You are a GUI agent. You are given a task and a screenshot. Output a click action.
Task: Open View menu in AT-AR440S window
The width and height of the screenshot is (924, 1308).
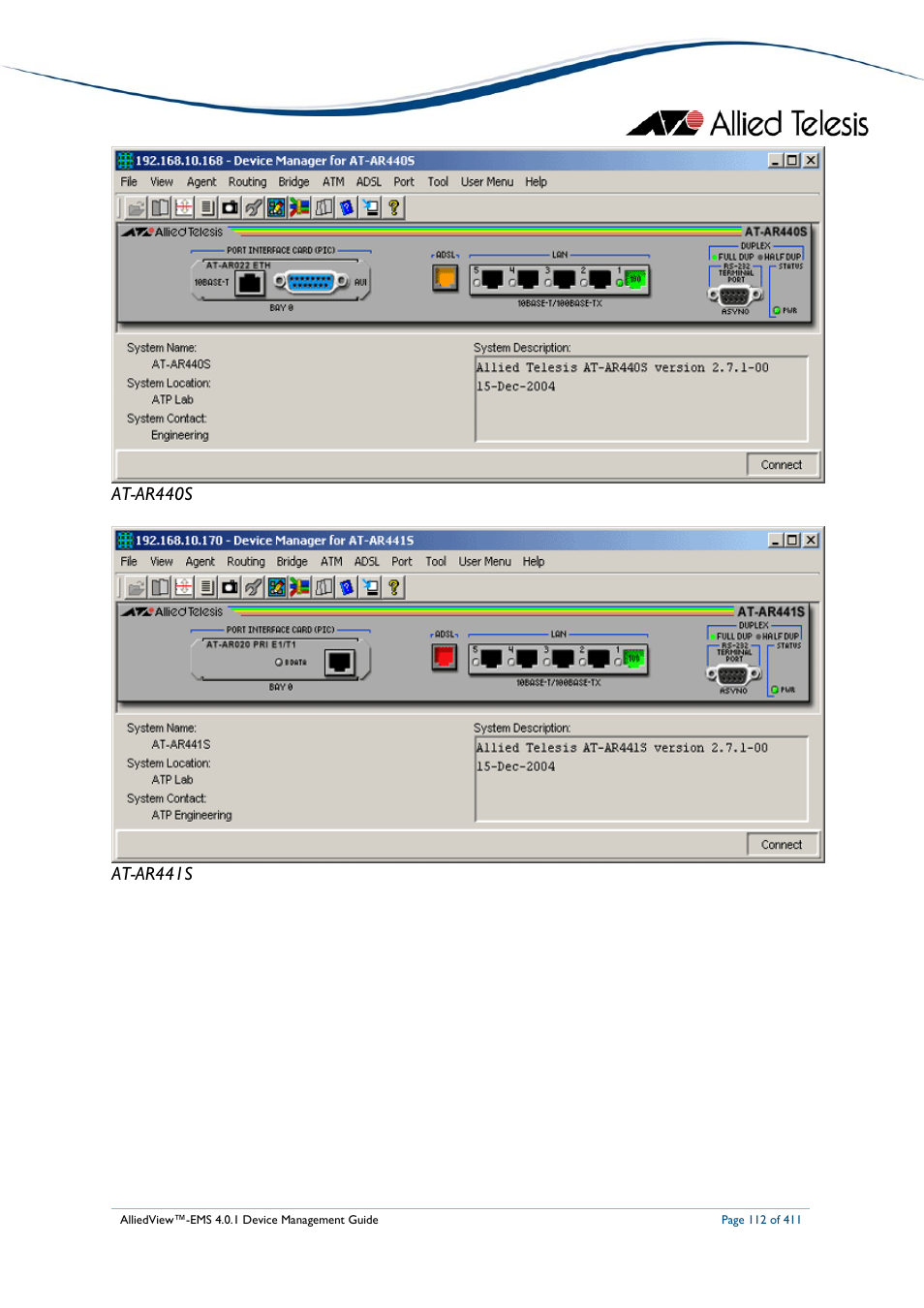pos(162,182)
